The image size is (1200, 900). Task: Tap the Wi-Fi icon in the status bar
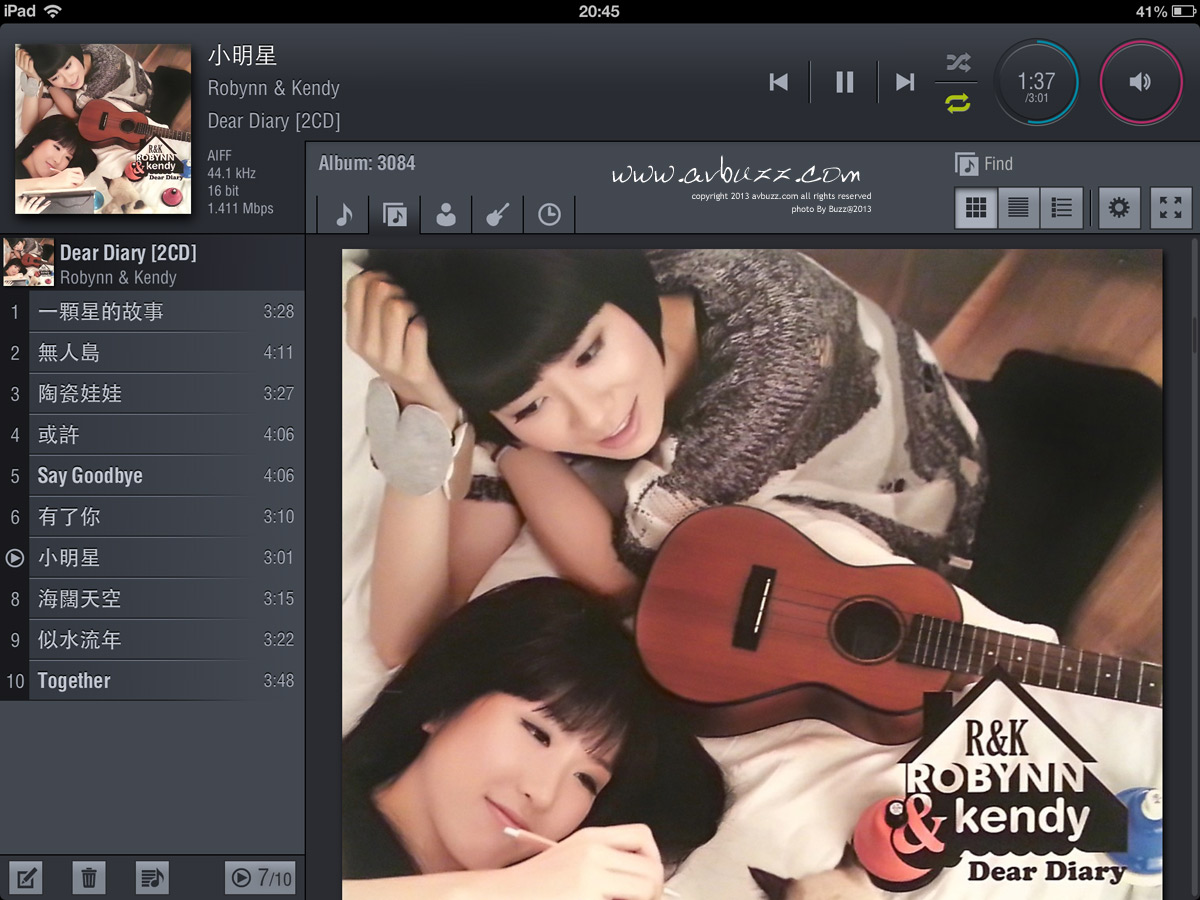[x=53, y=11]
